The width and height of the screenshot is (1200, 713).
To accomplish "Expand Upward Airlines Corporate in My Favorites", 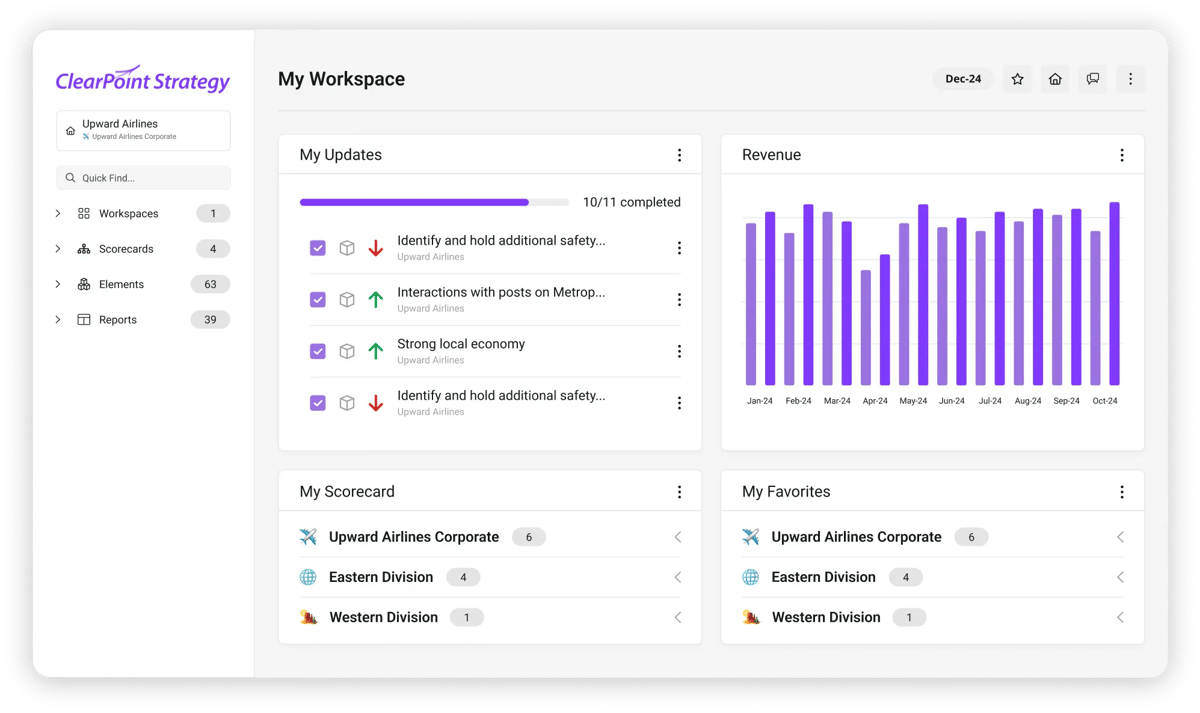I will pyautogui.click(x=1121, y=537).
